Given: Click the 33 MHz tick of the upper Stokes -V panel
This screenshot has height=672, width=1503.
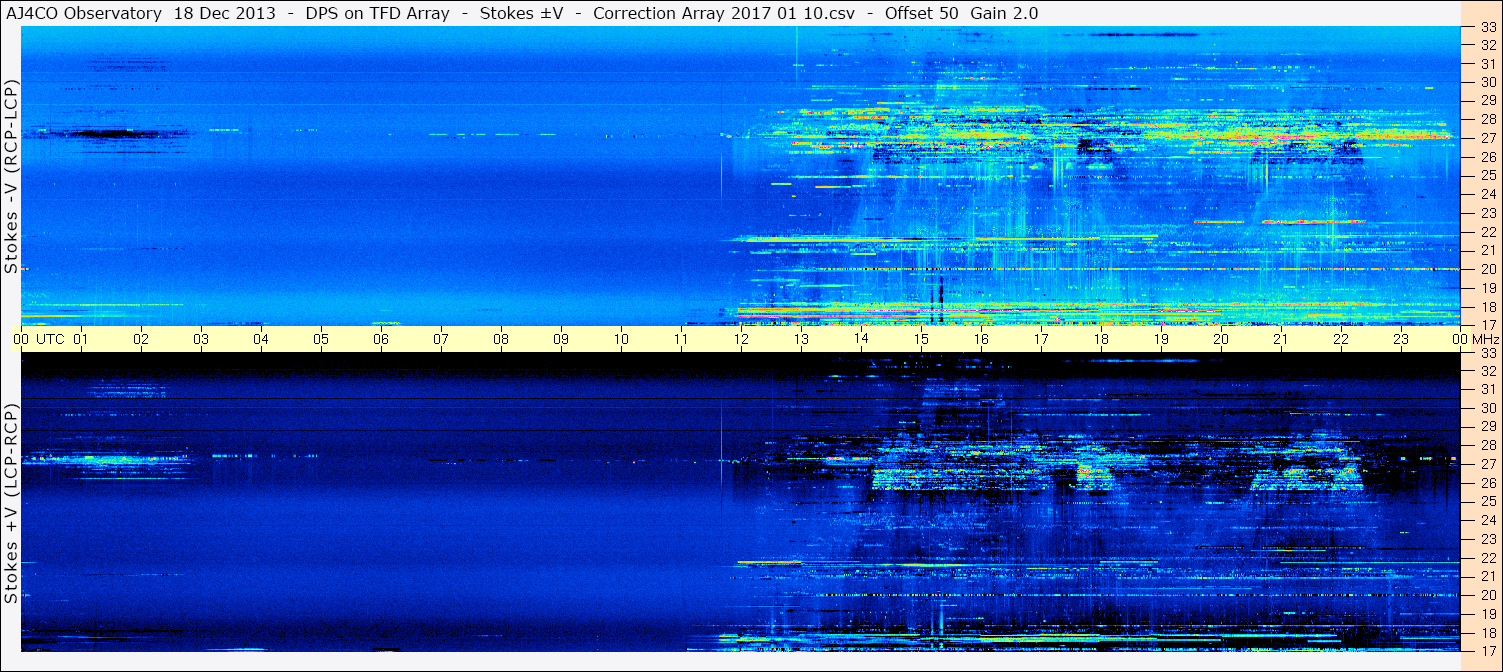Looking at the screenshot, I should pyautogui.click(x=1487, y=25).
